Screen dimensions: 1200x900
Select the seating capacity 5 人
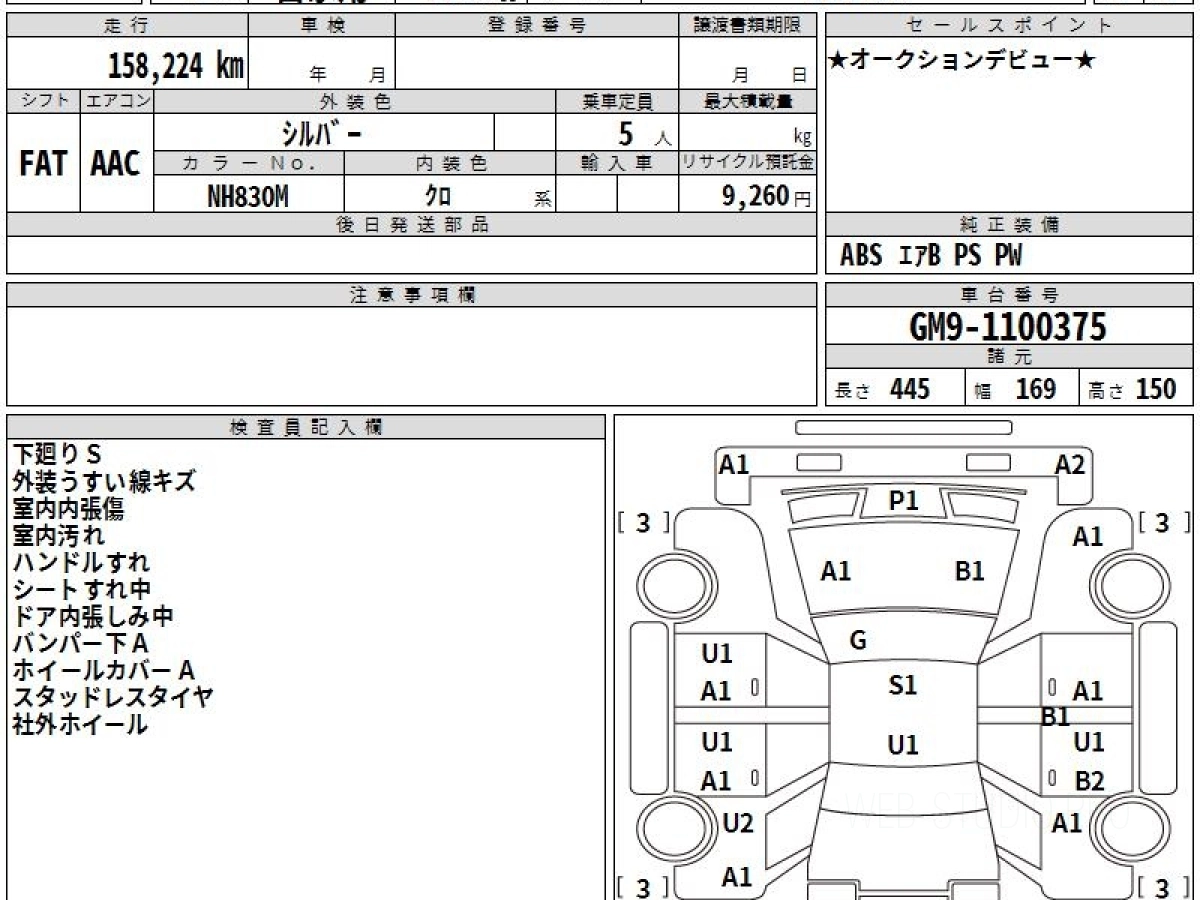(643, 134)
